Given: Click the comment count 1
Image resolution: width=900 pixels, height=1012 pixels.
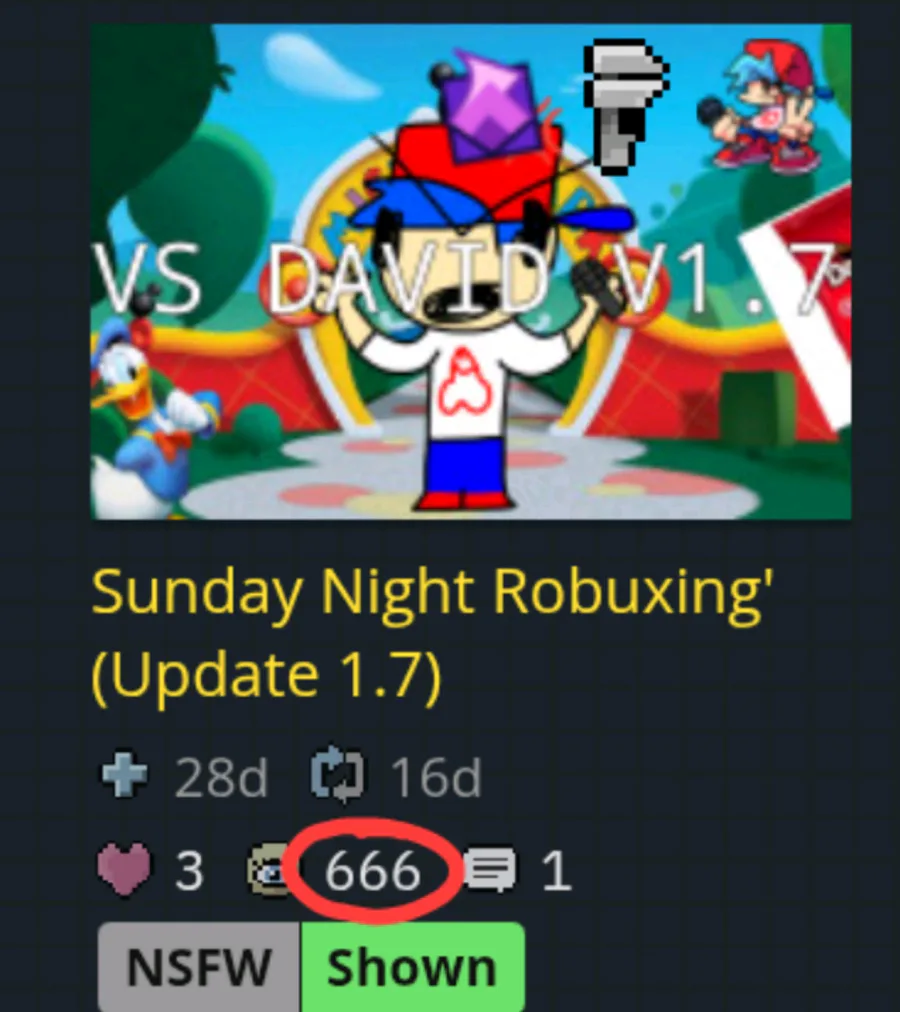Looking at the screenshot, I should pos(557,871).
